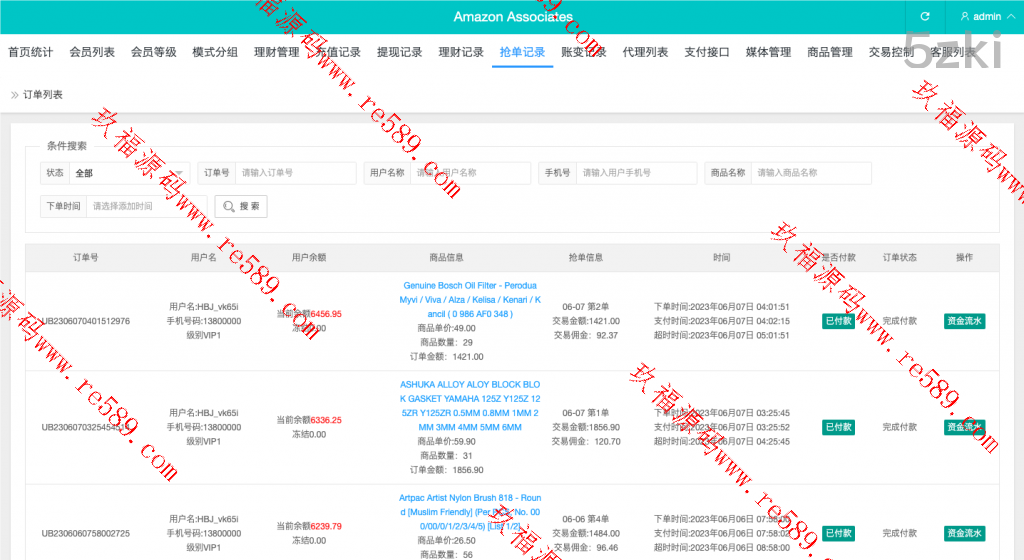1024x560 pixels.
Task: Switch to the 会员列表 tab
Action: 92,52
